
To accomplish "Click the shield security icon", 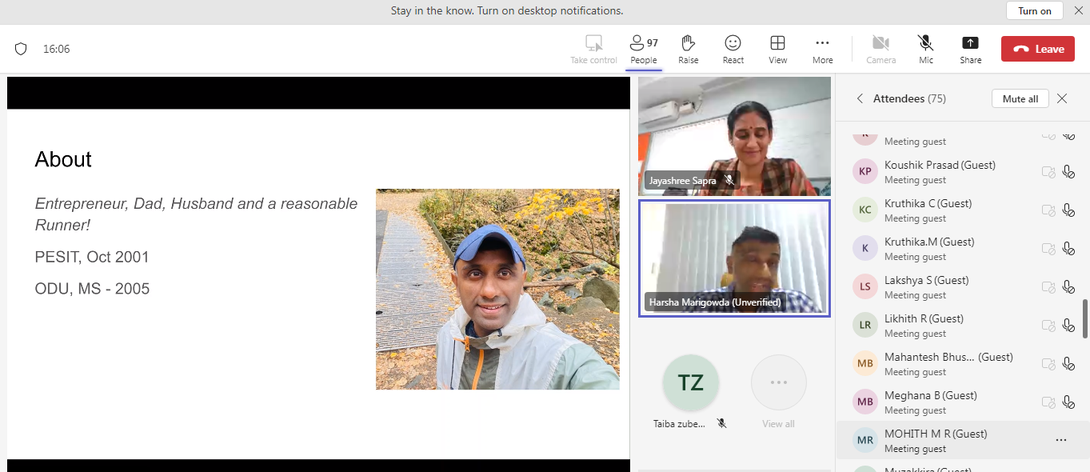I will pyautogui.click(x=21, y=49).
